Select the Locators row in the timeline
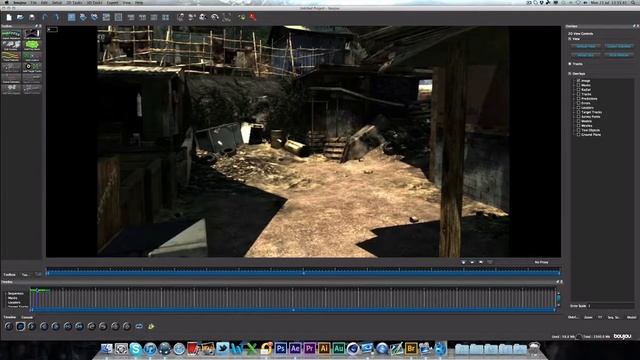The width and height of the screenshot is (640, 360). (14, 302)
